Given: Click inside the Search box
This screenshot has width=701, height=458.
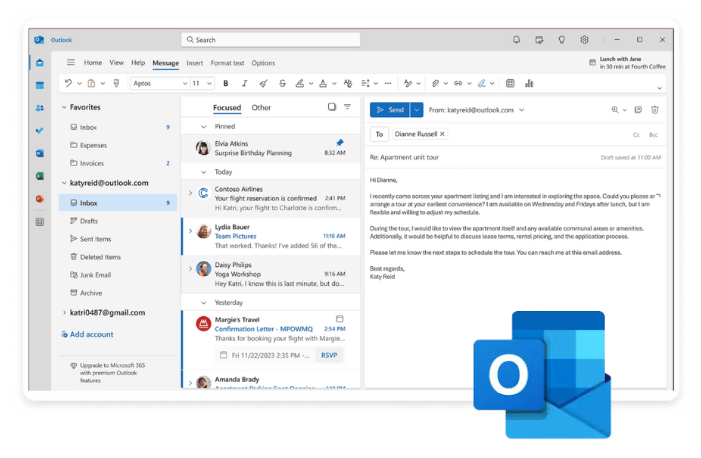Looking at the screenshot, I should [270, 40].
